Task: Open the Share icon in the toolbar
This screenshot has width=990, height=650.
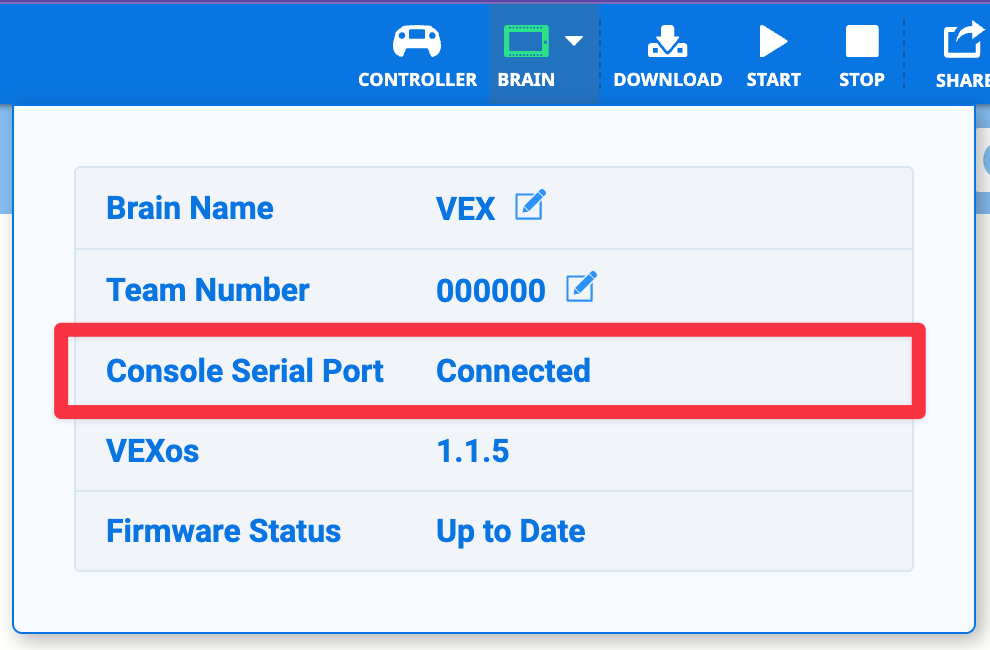Action: 960,40
